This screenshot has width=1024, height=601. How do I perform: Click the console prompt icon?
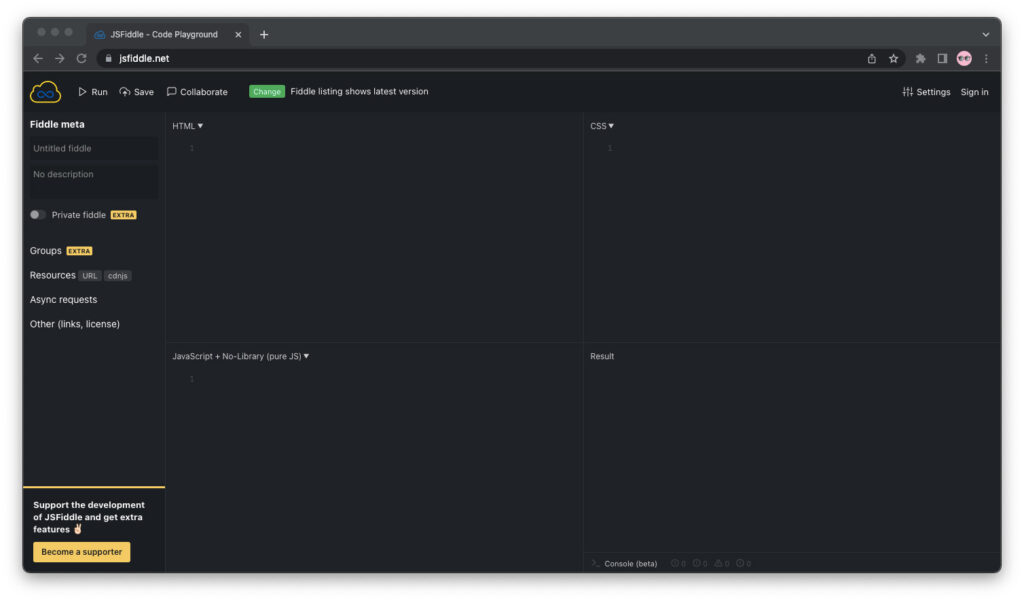point(595,563)
